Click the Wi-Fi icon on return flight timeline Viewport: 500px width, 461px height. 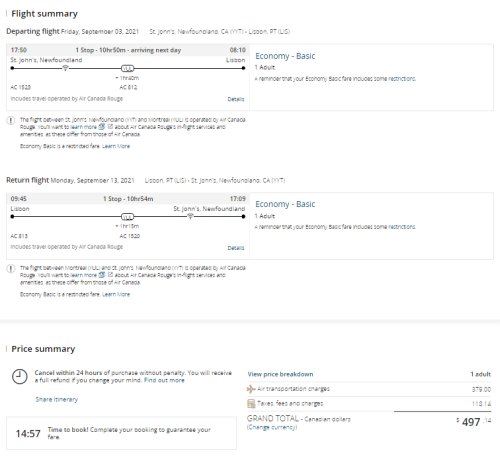point(190,216)
